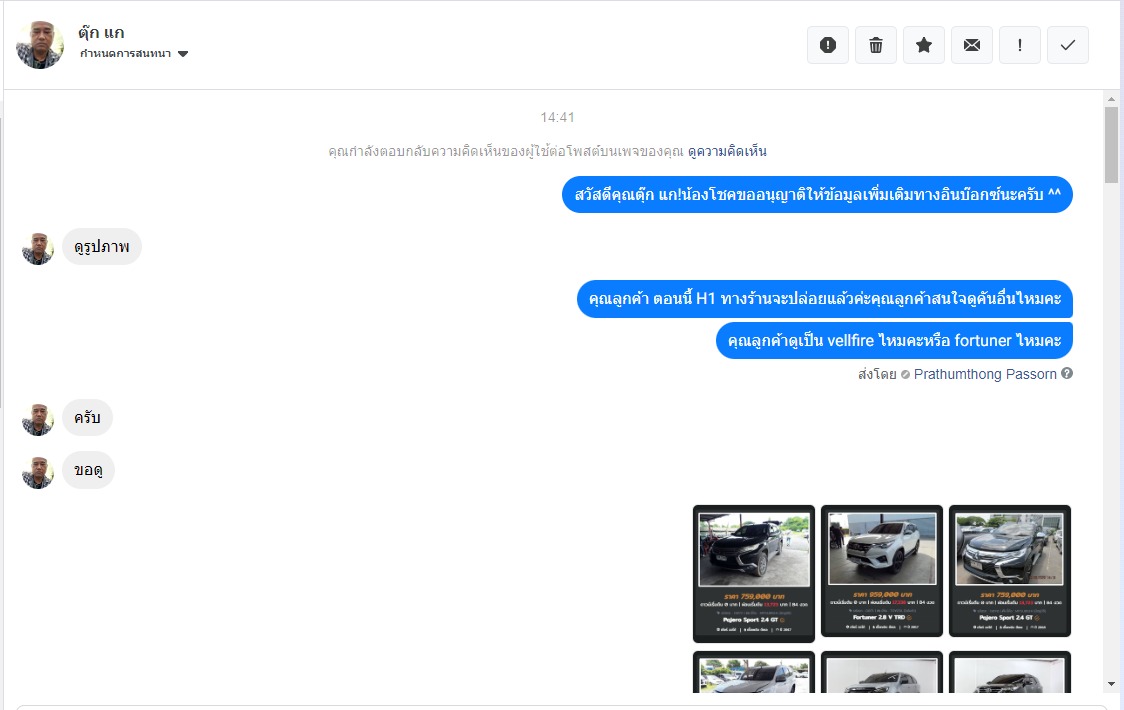Click the avatar next to ขอดู message
The width and height of the screenshot is (1124, 710).
click(38, 473)
